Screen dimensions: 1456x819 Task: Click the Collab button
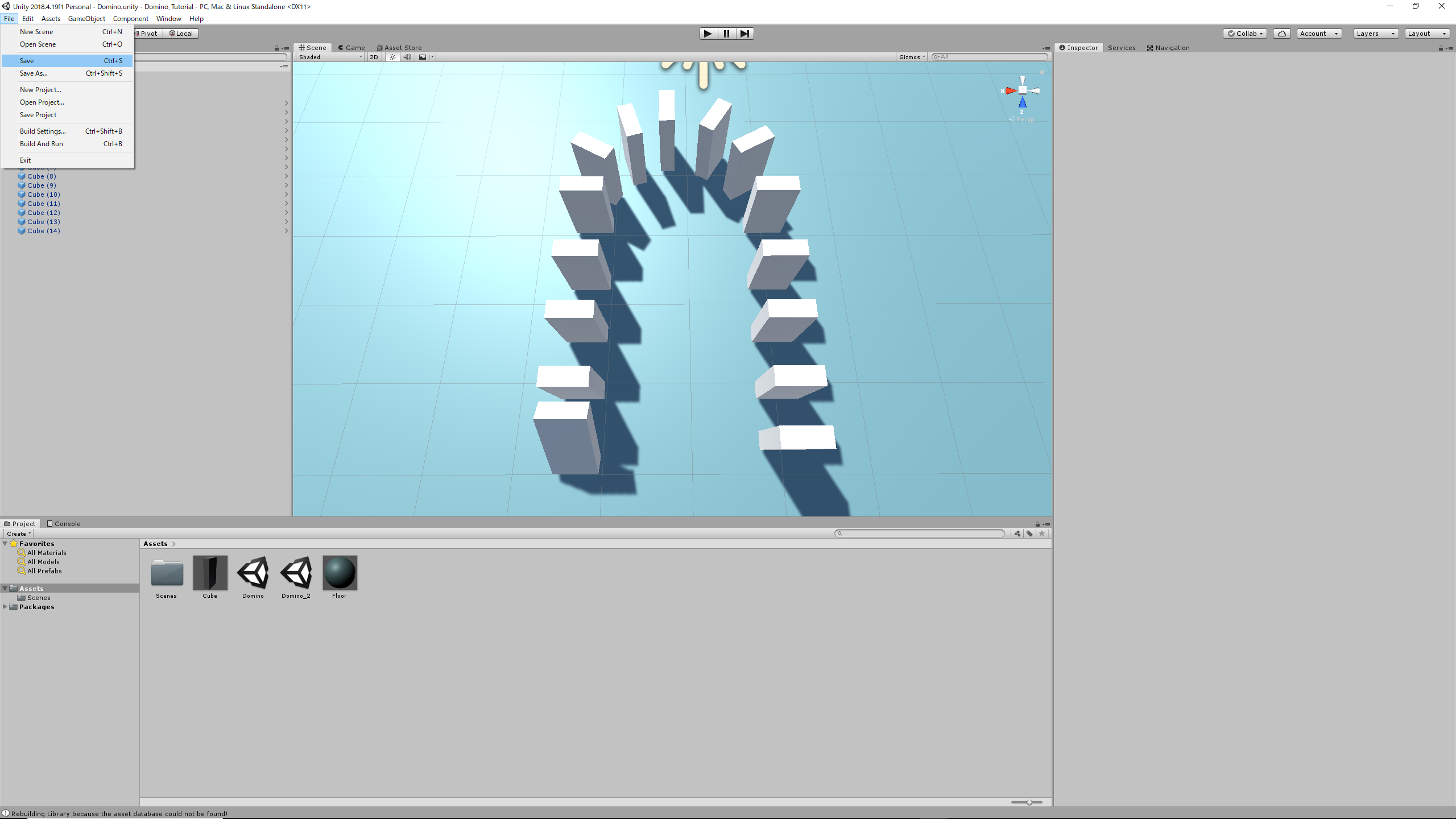1244,34
